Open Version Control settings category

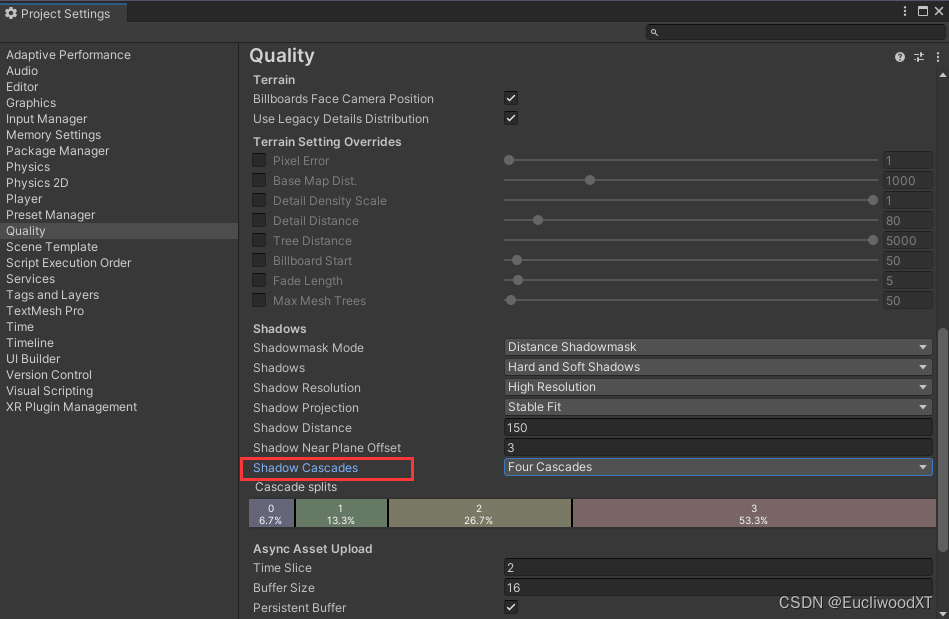click(49, 375)
